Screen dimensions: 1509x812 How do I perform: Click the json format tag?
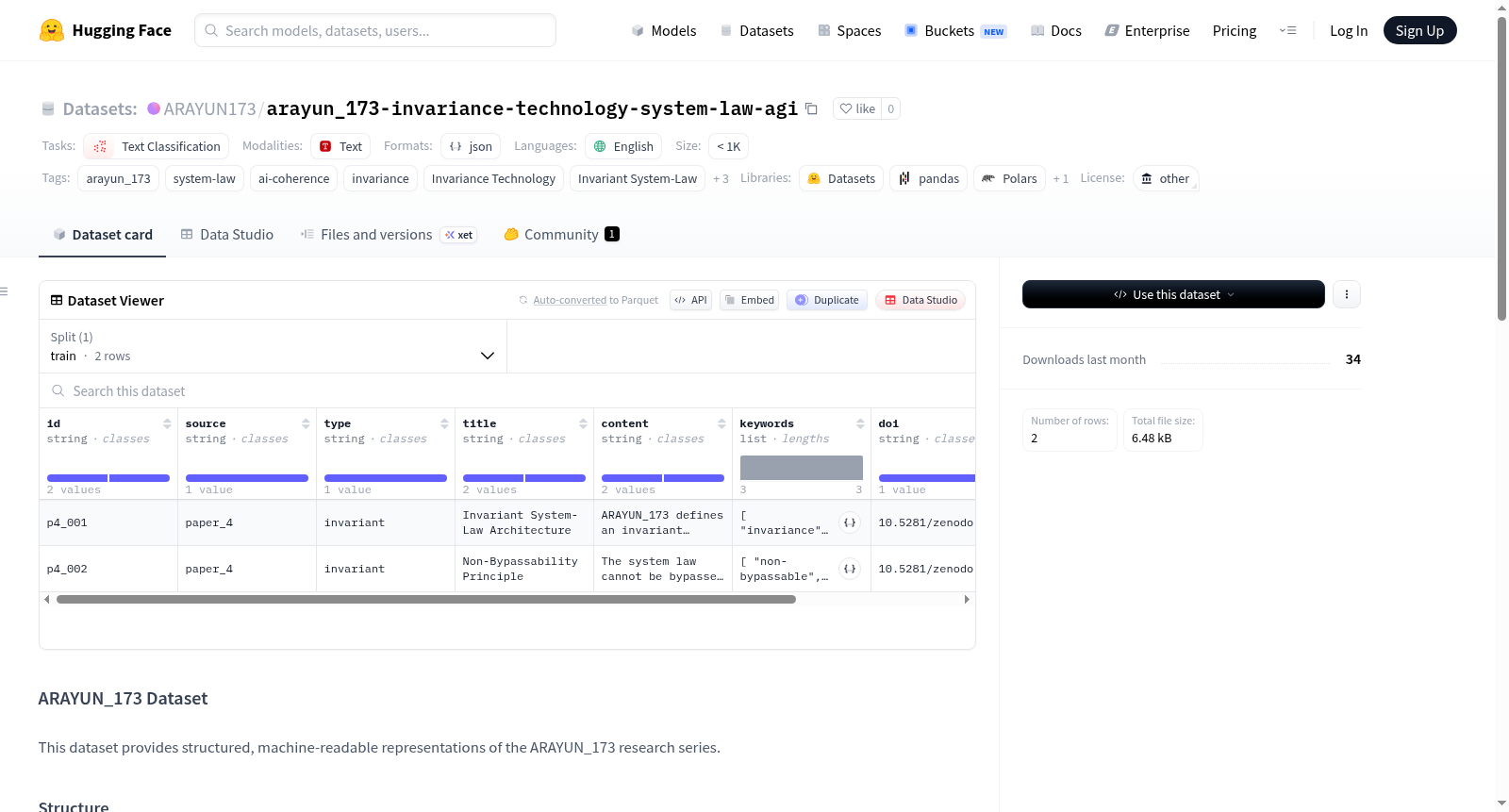pos(471,146)
